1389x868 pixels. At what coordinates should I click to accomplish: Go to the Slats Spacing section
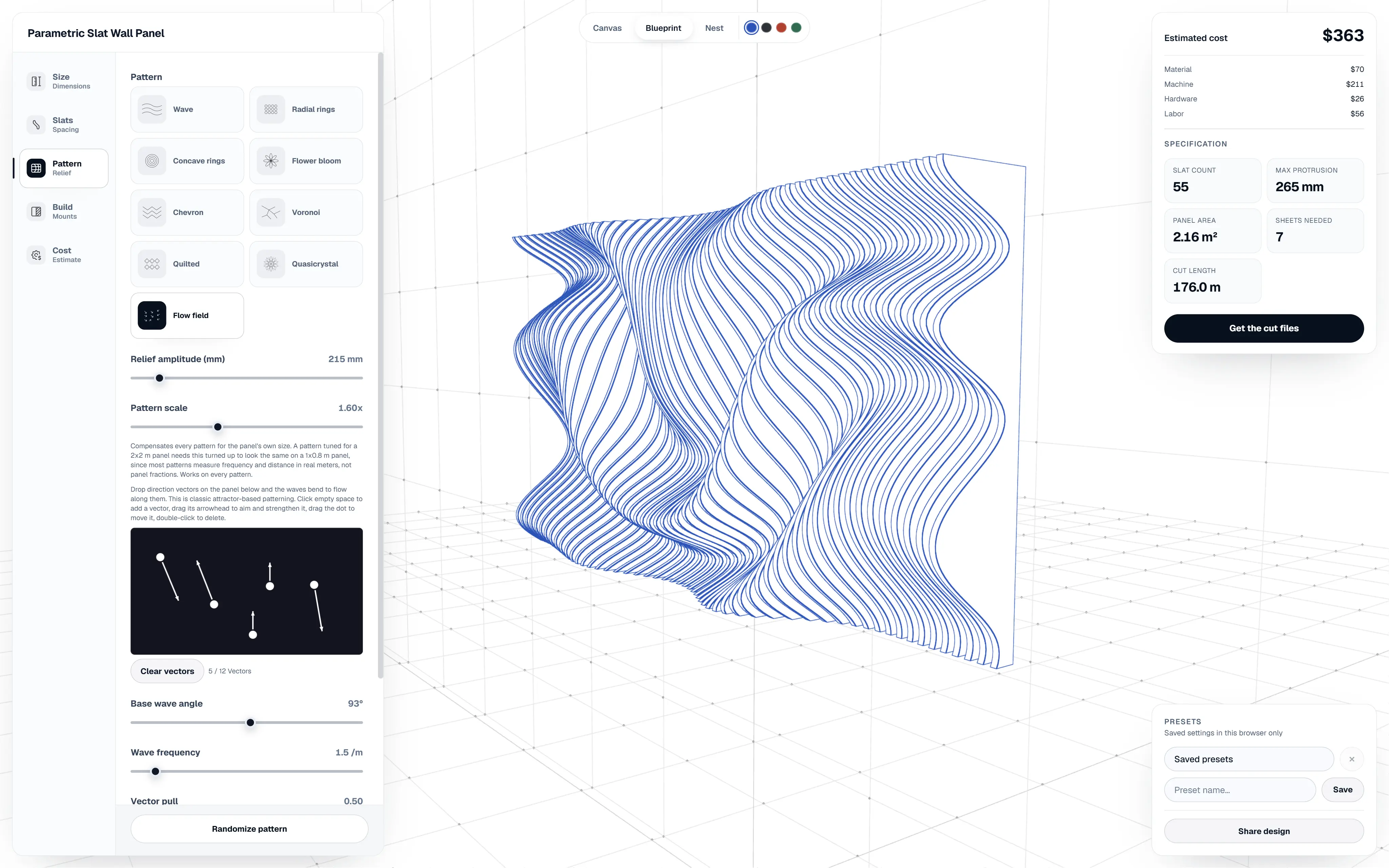[64, 124]
